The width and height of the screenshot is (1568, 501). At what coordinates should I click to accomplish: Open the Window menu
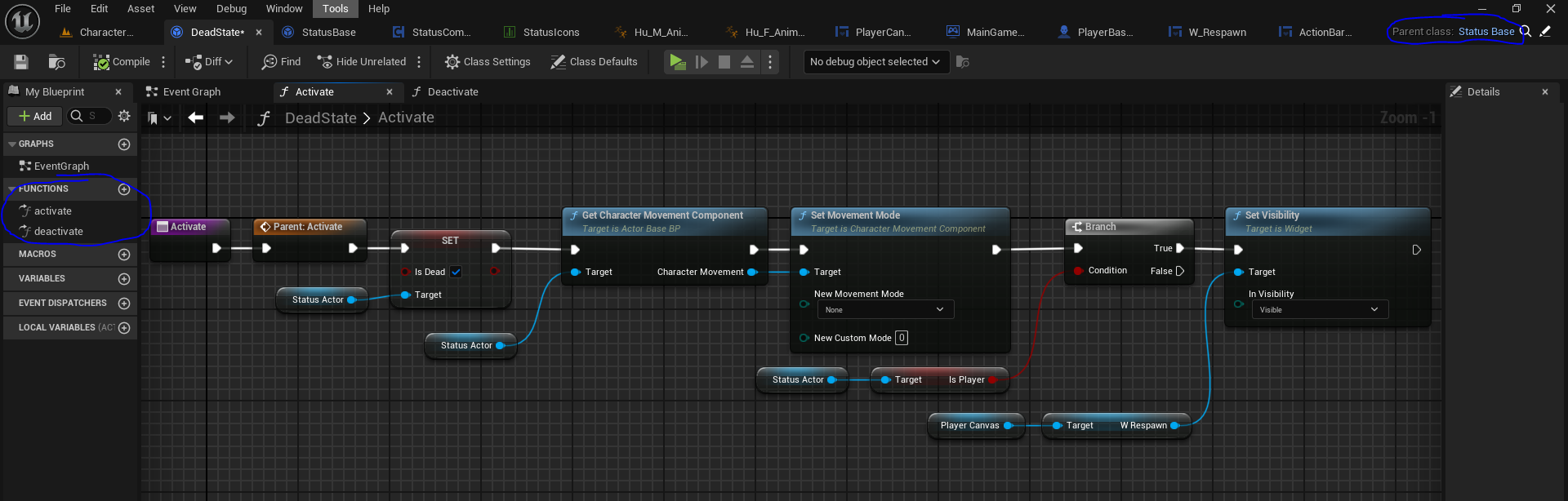284,9
